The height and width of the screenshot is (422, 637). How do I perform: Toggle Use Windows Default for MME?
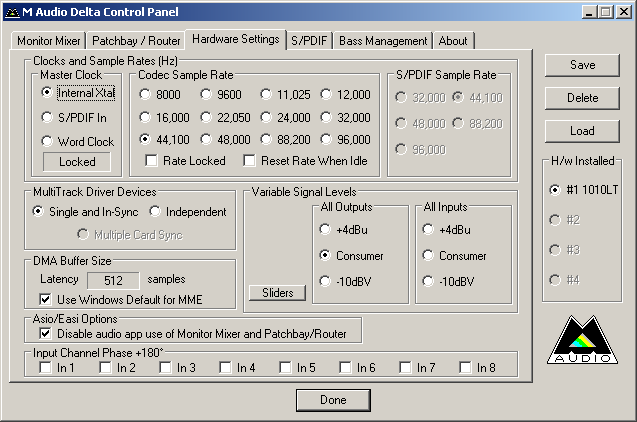45,299
